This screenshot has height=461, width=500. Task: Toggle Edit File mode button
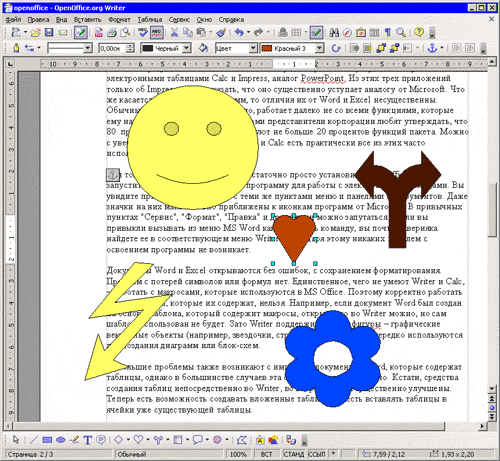coord(81,32)
